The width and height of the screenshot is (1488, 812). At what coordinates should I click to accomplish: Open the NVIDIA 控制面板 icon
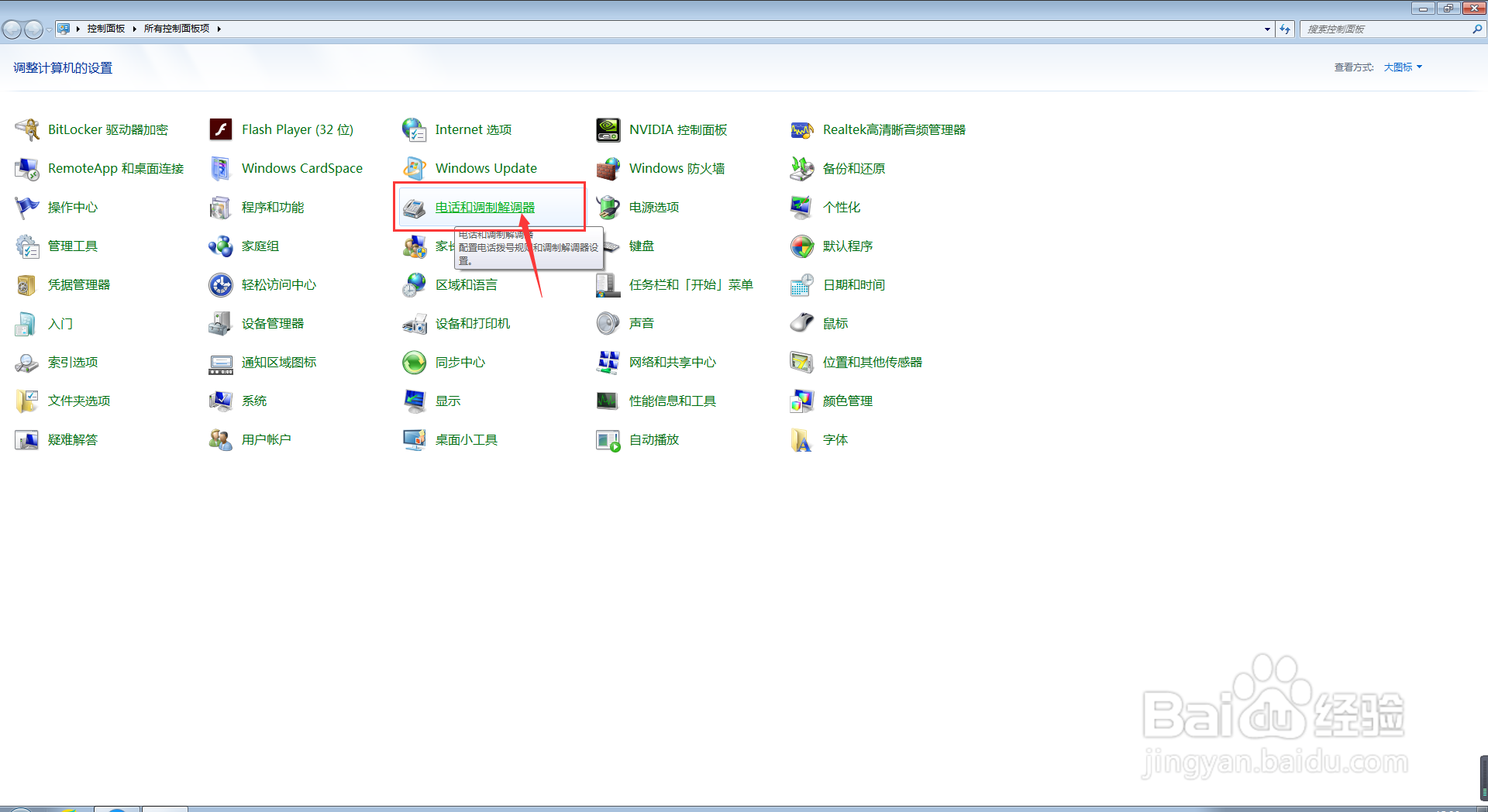(608, 129)
